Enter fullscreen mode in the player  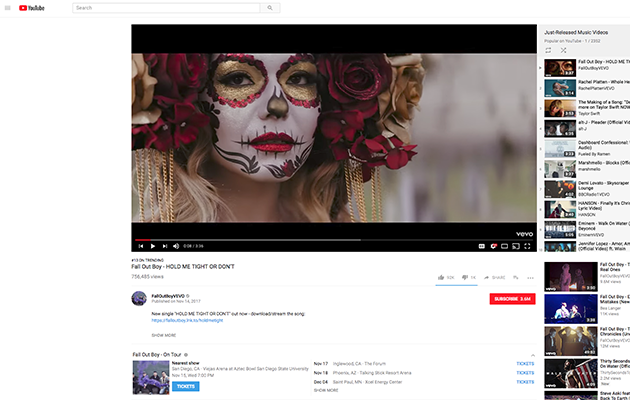[527, 245]
